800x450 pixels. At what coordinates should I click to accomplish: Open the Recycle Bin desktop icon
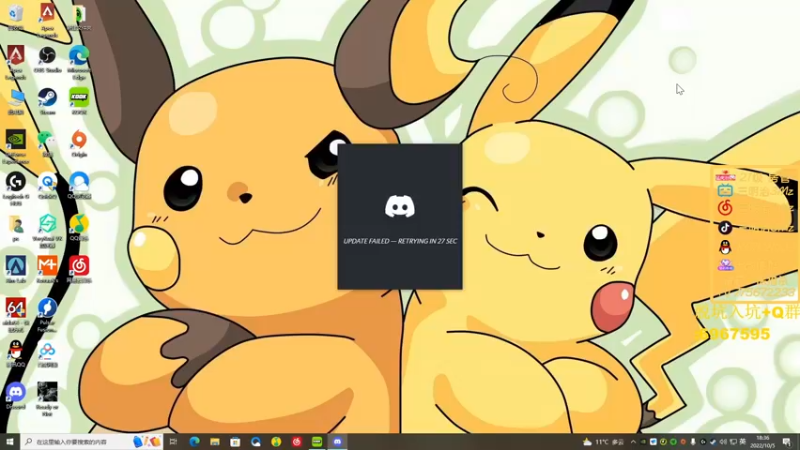pos(16,16)
